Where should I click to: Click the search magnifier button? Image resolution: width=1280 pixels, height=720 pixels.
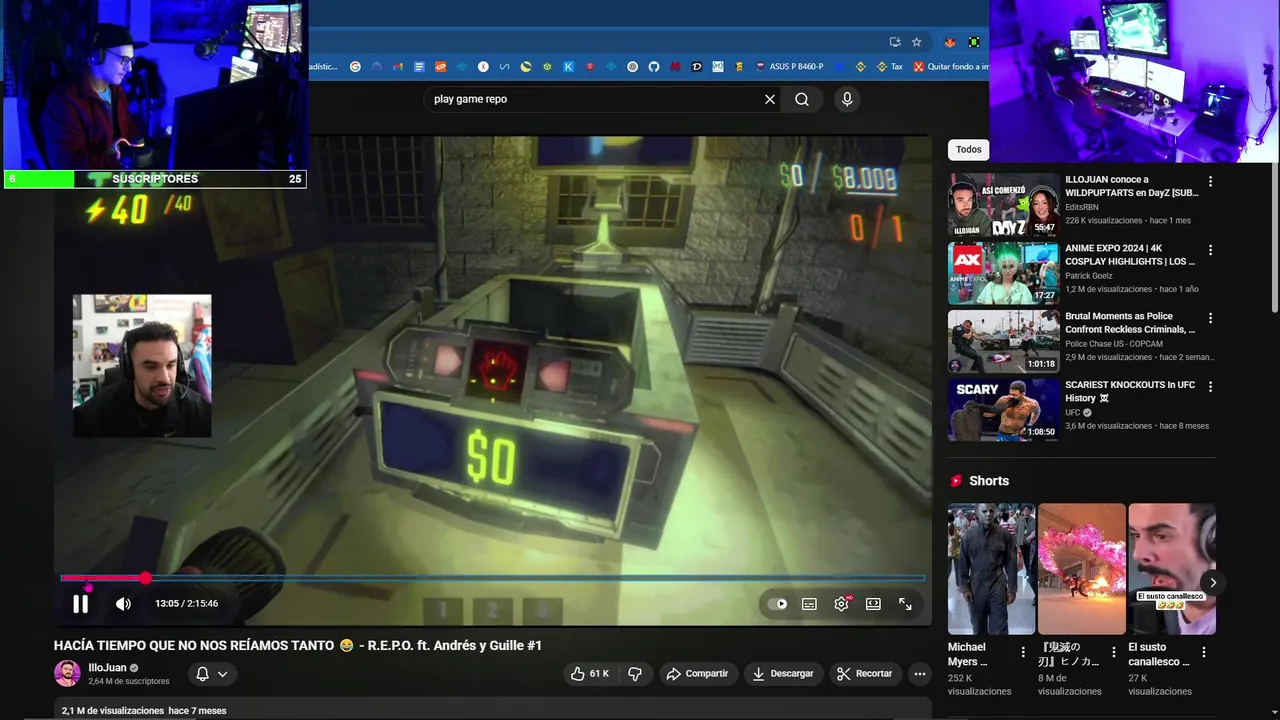click(802, 99)
